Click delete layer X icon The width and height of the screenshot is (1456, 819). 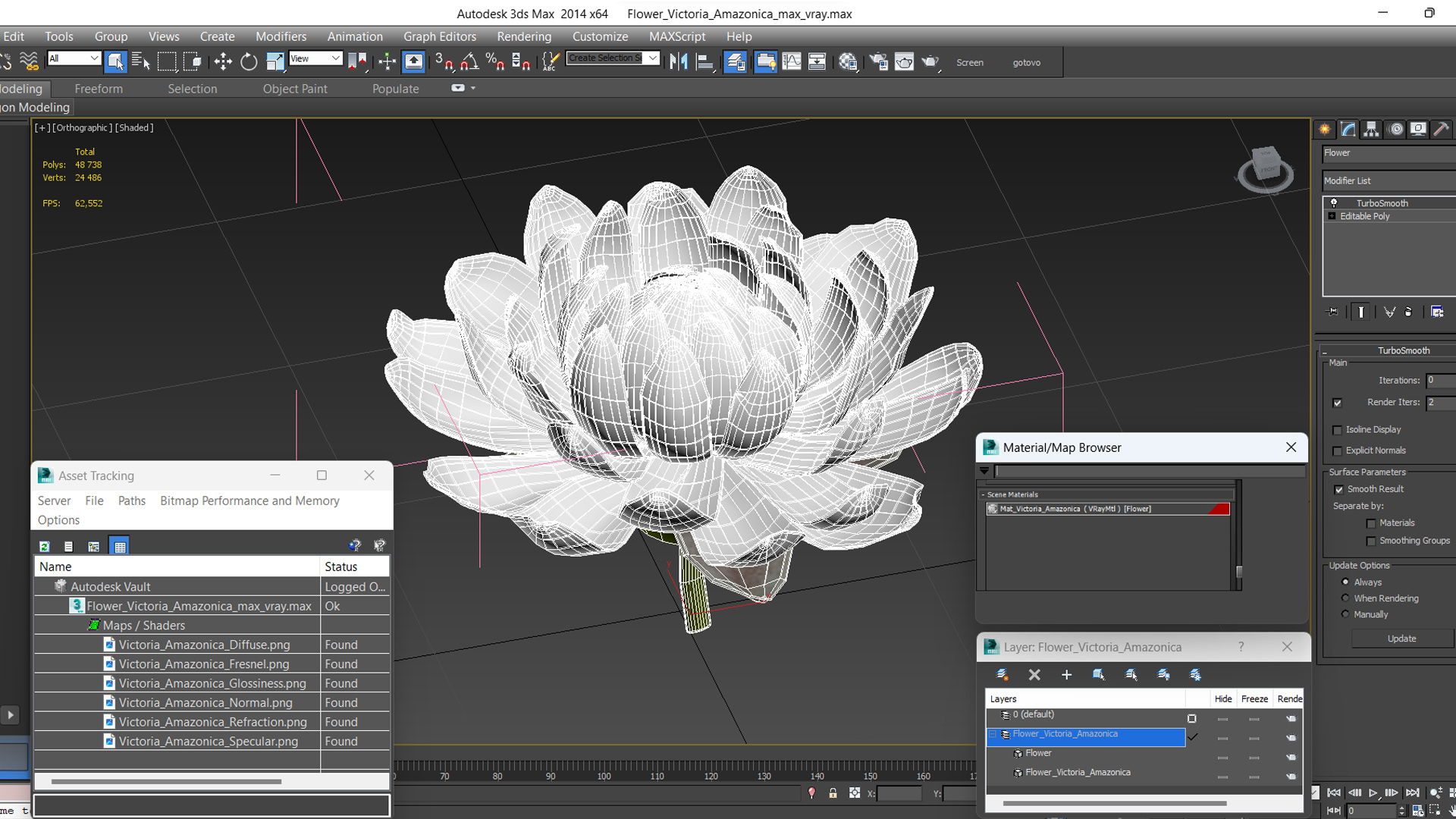tap(1034, 675)
